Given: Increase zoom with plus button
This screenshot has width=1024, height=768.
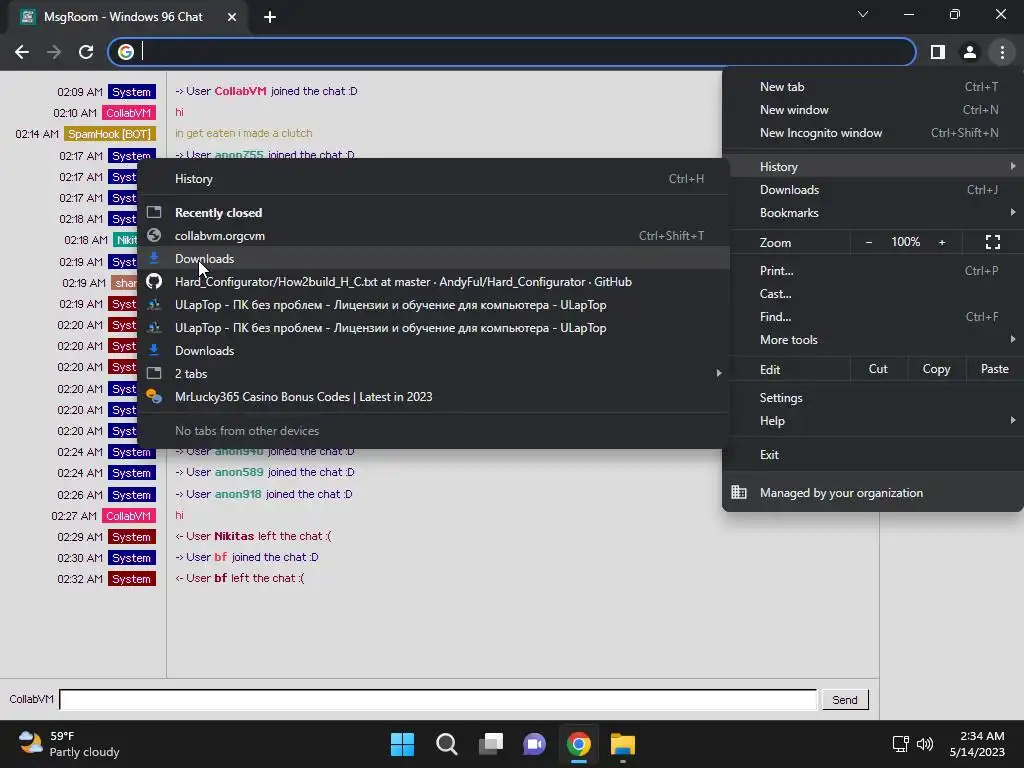Looking at the screenshot, I should click(x=942, y=242).
